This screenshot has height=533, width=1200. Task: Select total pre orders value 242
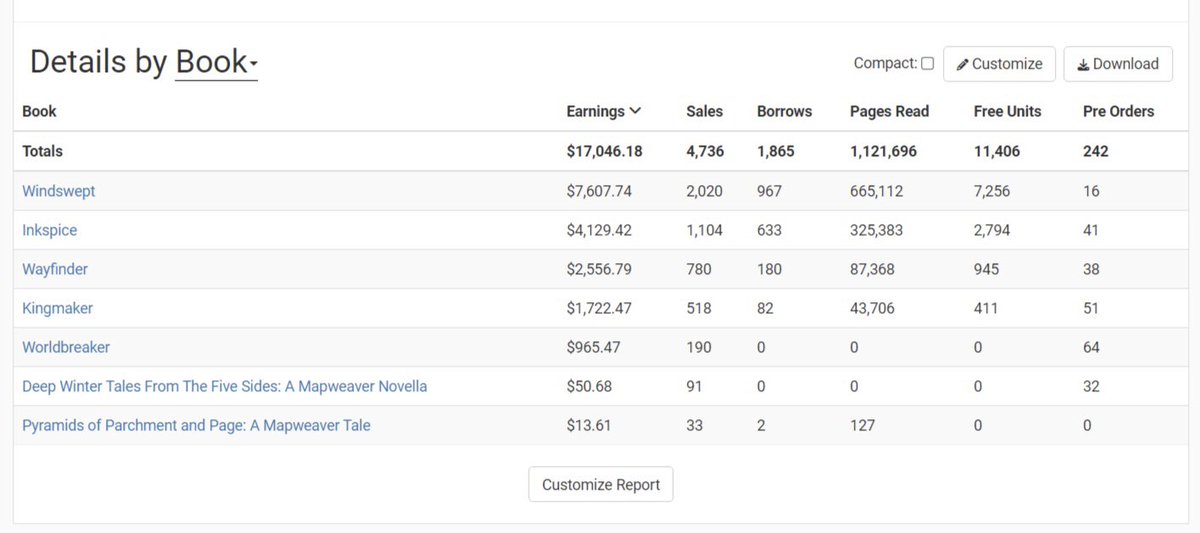1095,151
